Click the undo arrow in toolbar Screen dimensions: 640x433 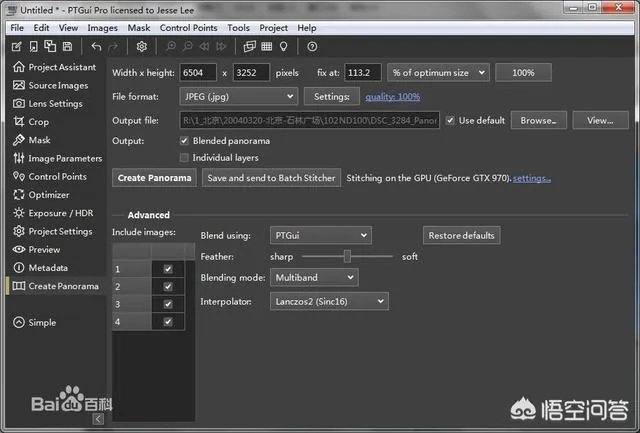pos(96,46)
